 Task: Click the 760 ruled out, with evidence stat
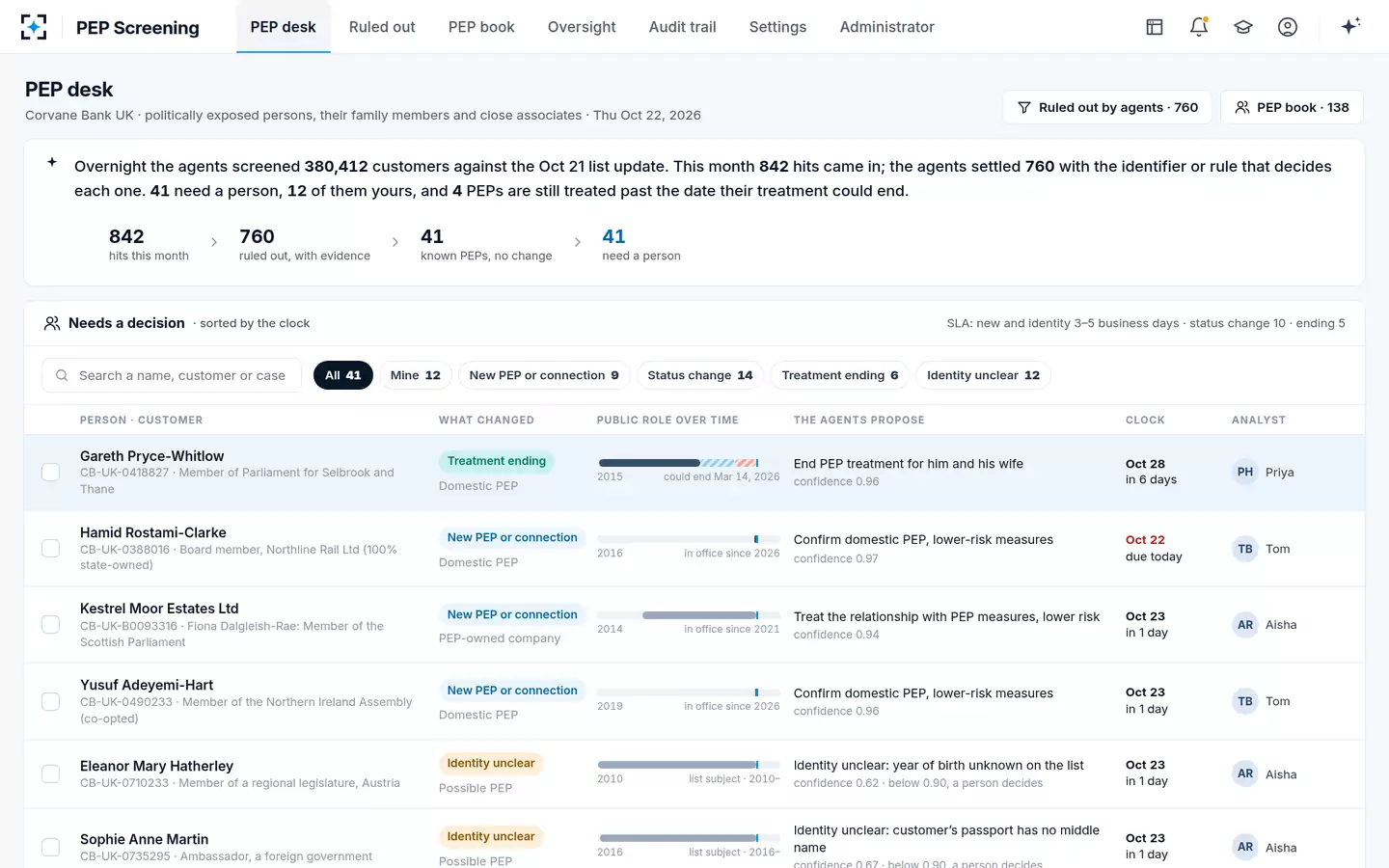(x=305, y=244)
